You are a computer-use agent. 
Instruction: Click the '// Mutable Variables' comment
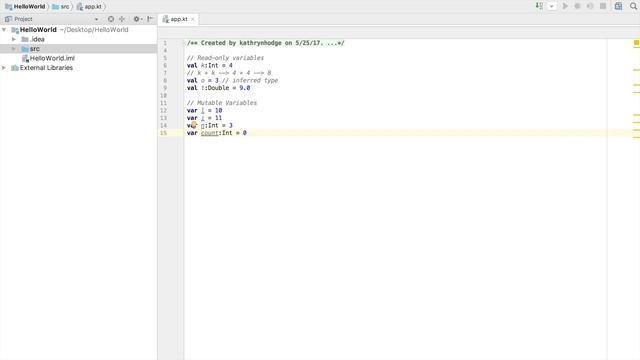point(222,103)
